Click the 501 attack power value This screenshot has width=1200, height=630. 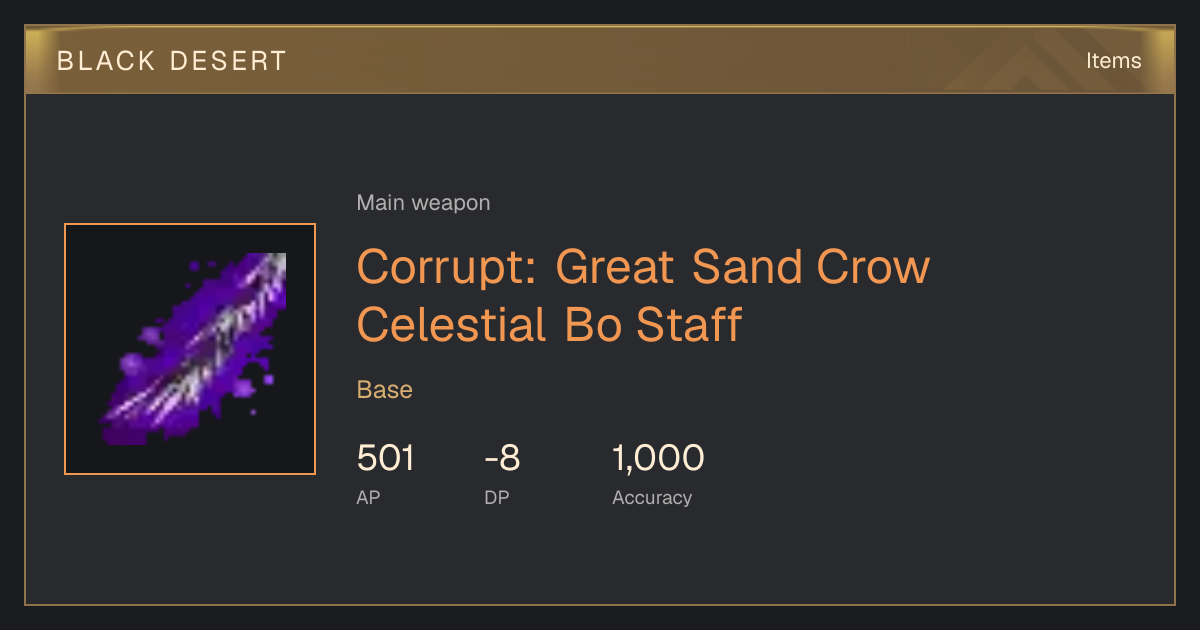(385, 458)
